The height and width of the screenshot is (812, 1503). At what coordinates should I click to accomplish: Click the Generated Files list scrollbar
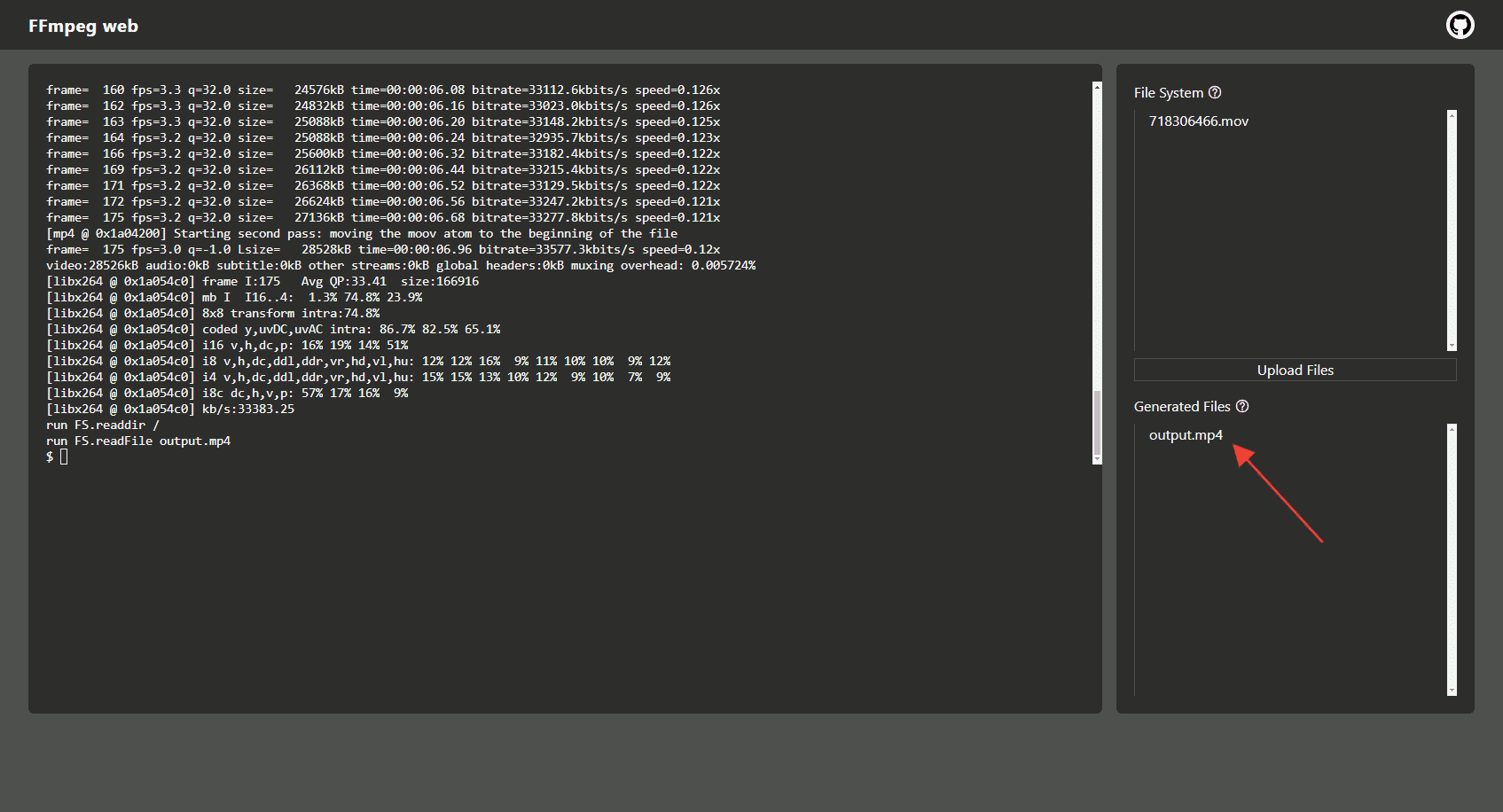(x=1452, y=559)
